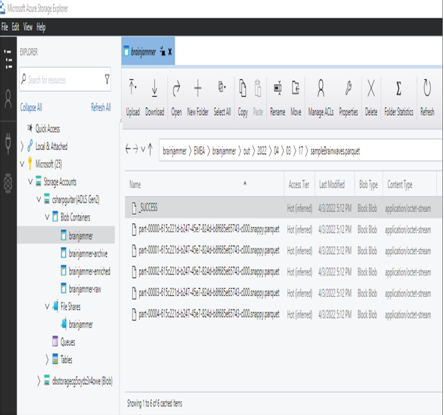Click the Download toolbar button
This screenshot has width=444, height=415.
pos(155,98)
